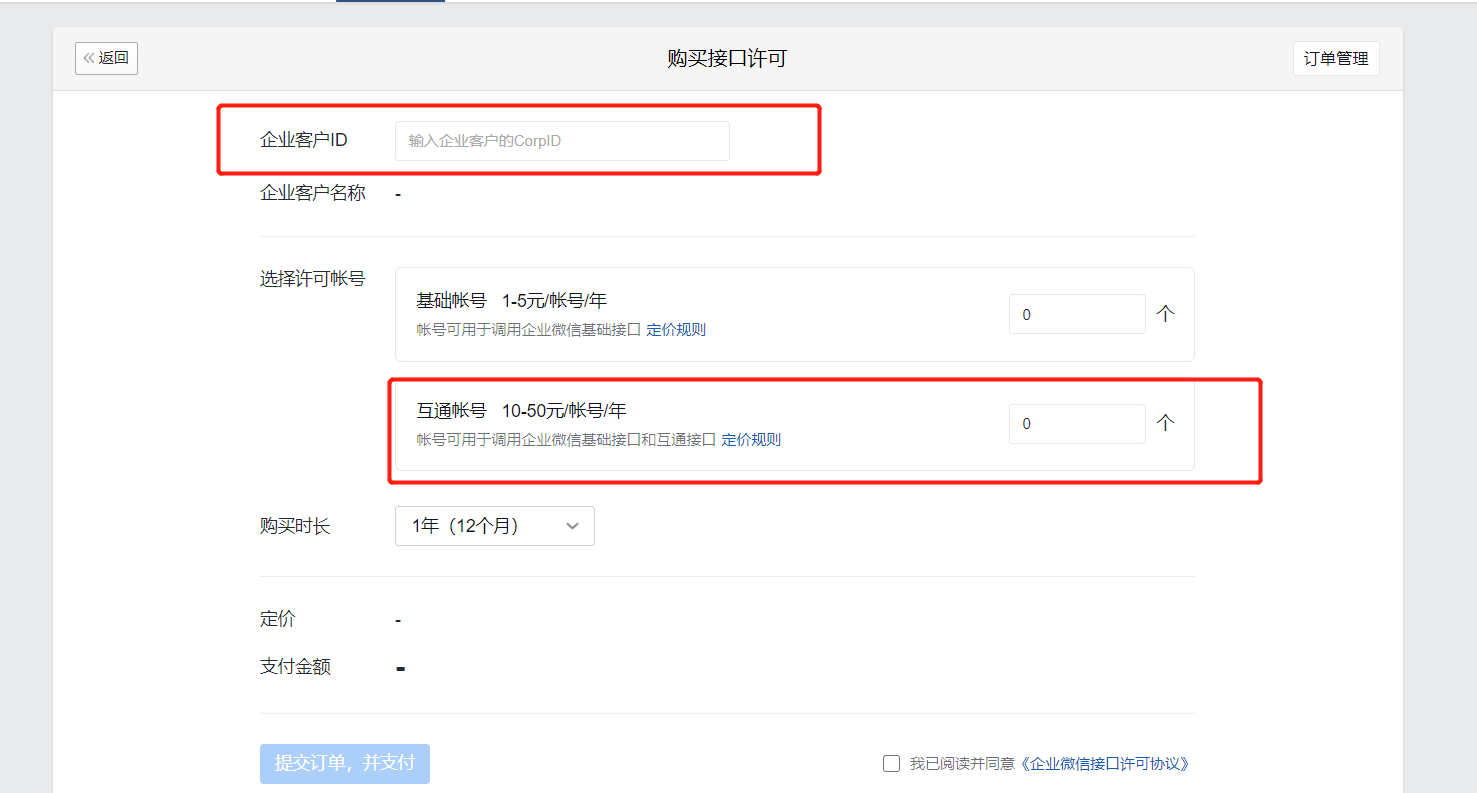Expand the 购买时长 duration dropdown
The width and height of the screenshot is (1477, 793).
click(x=495, y=526)
